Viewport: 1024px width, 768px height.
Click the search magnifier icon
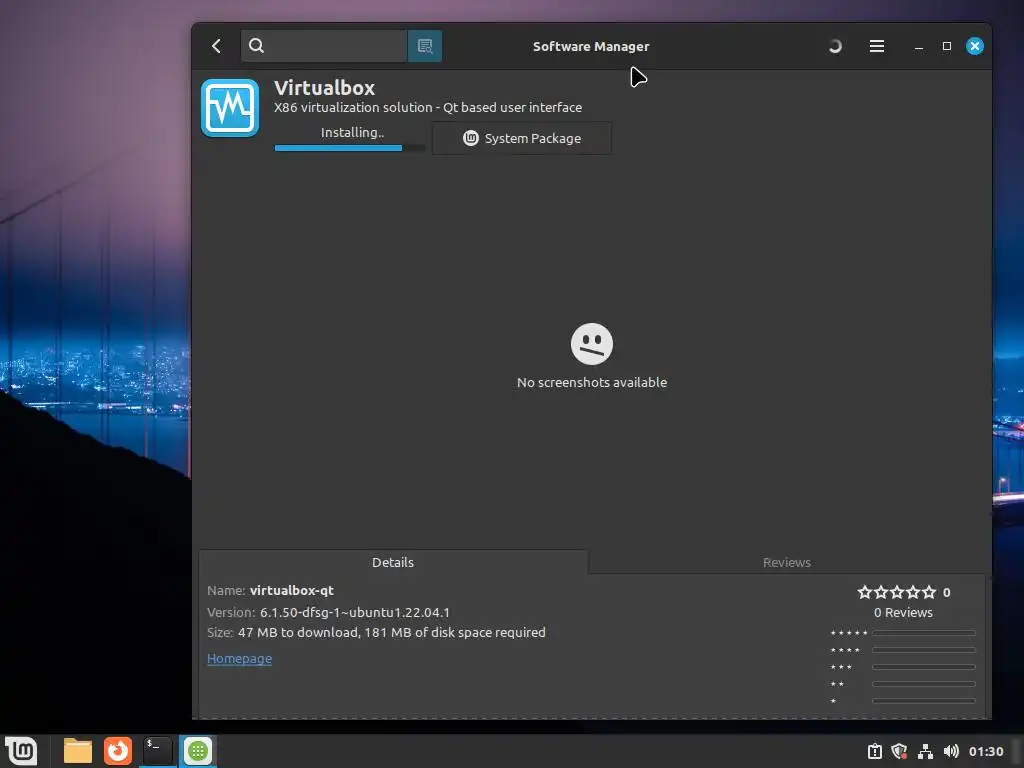point(257,46)
